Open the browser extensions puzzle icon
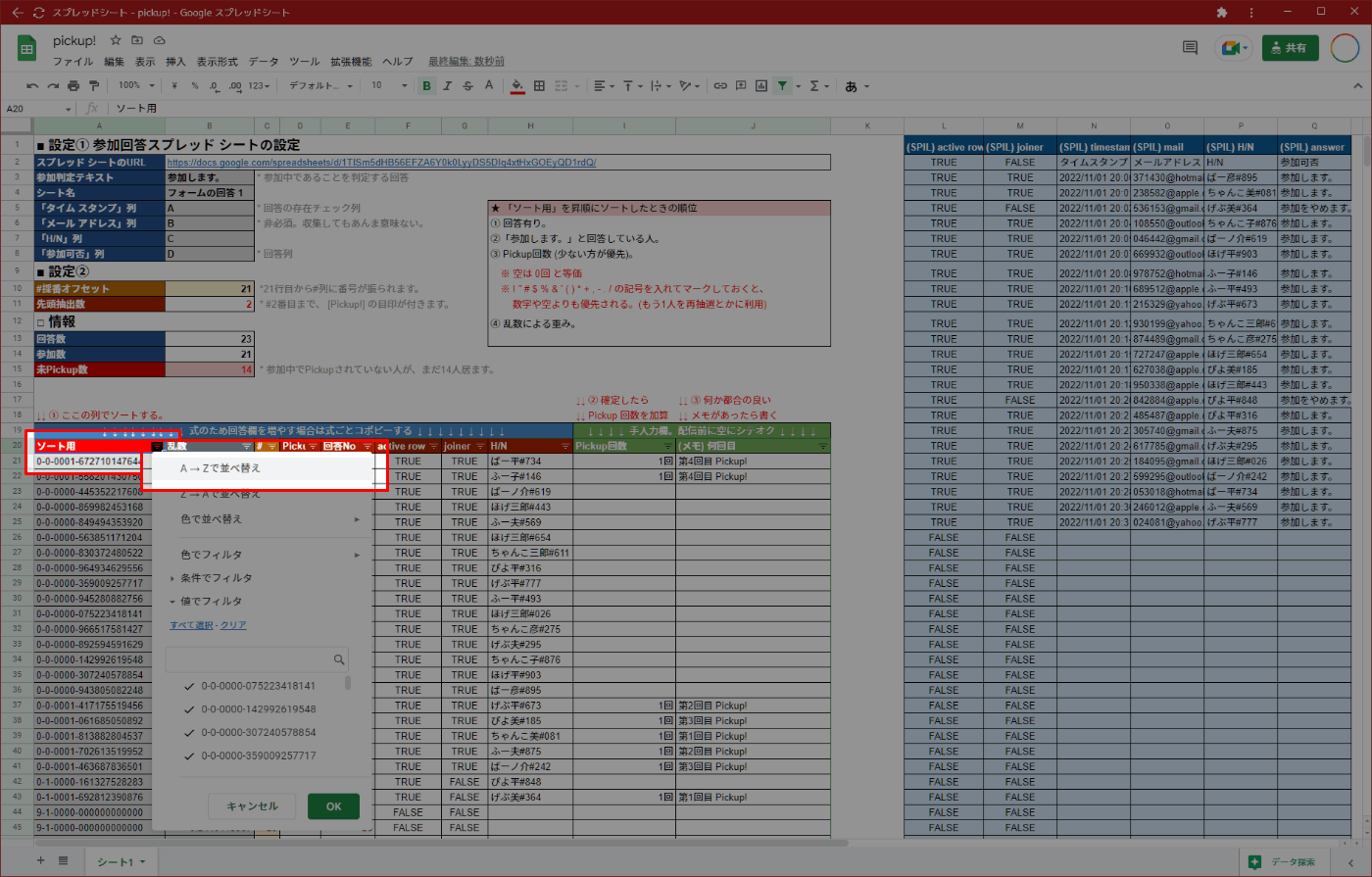Image resolution: width=1372 pixels, height=877 pixels. pyautogui.click(x=1221, y=13)
